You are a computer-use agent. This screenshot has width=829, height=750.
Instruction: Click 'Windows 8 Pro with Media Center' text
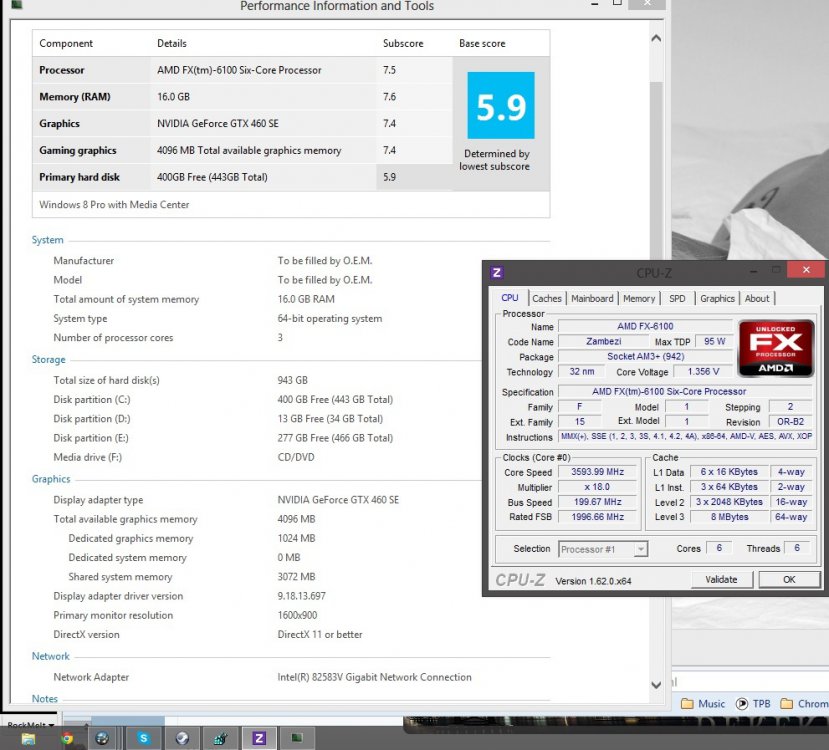[x=114, y=205]
